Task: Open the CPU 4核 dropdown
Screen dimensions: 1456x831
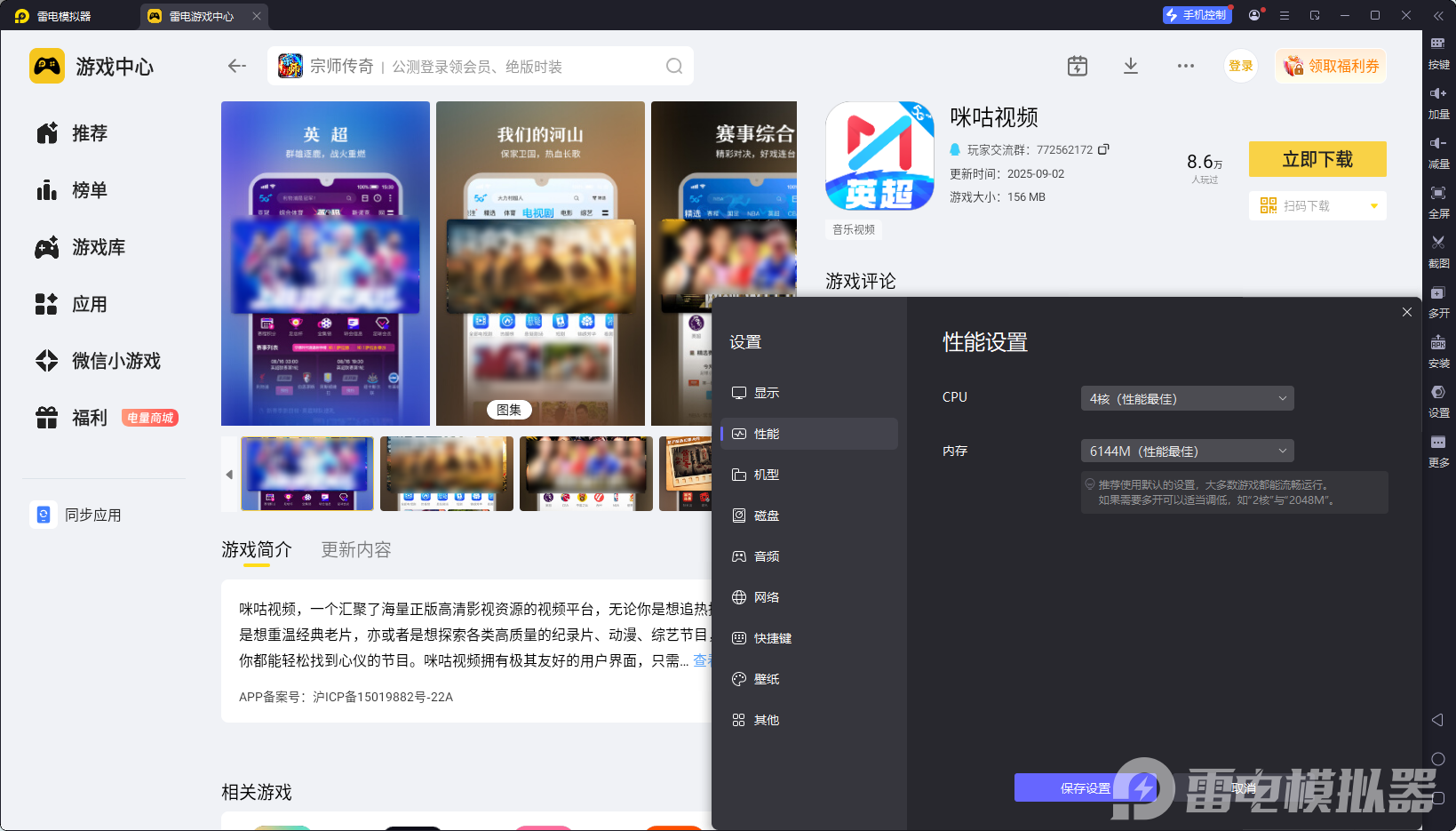Action: click(x=1187, y=399)
